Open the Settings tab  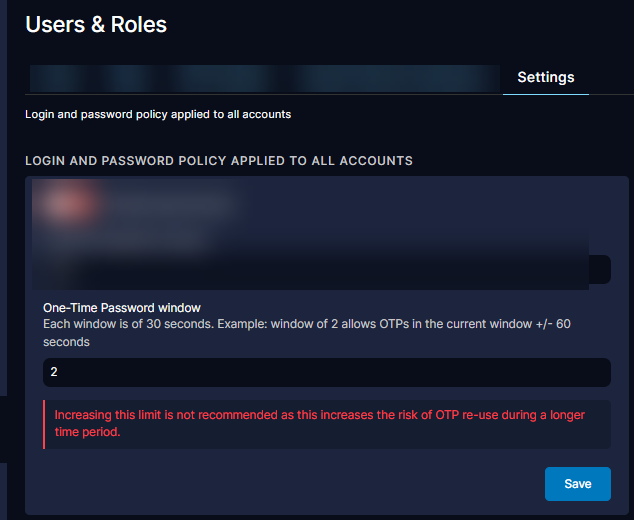pyautogui.click(x=545, y=78)
